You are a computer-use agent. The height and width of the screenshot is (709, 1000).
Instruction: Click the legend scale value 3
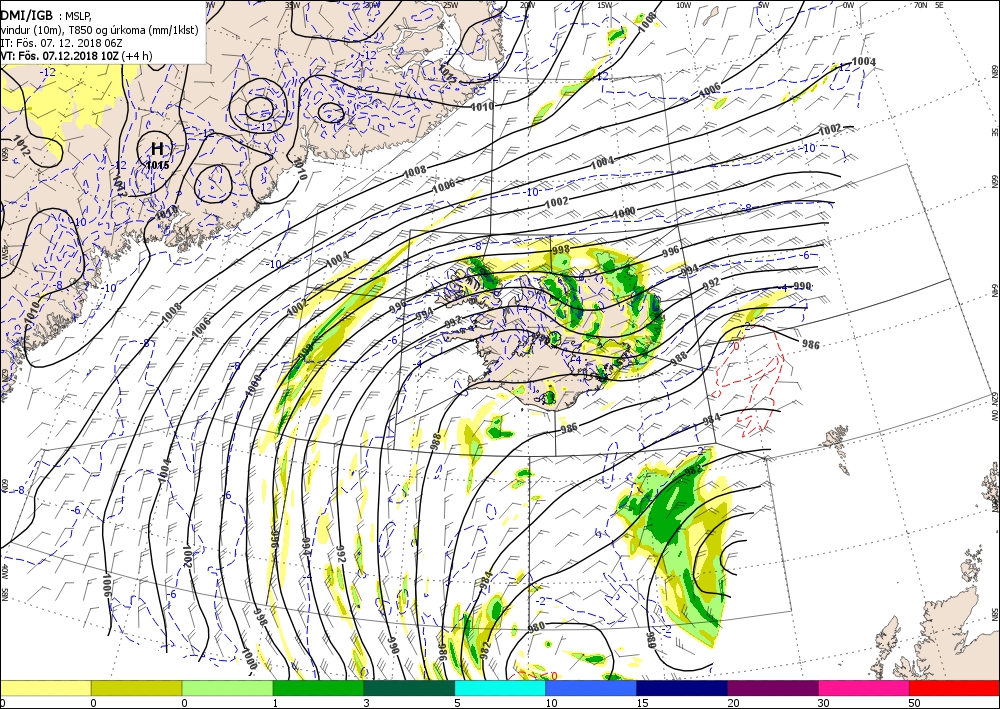pyautogui.click(x=366, y=703)
